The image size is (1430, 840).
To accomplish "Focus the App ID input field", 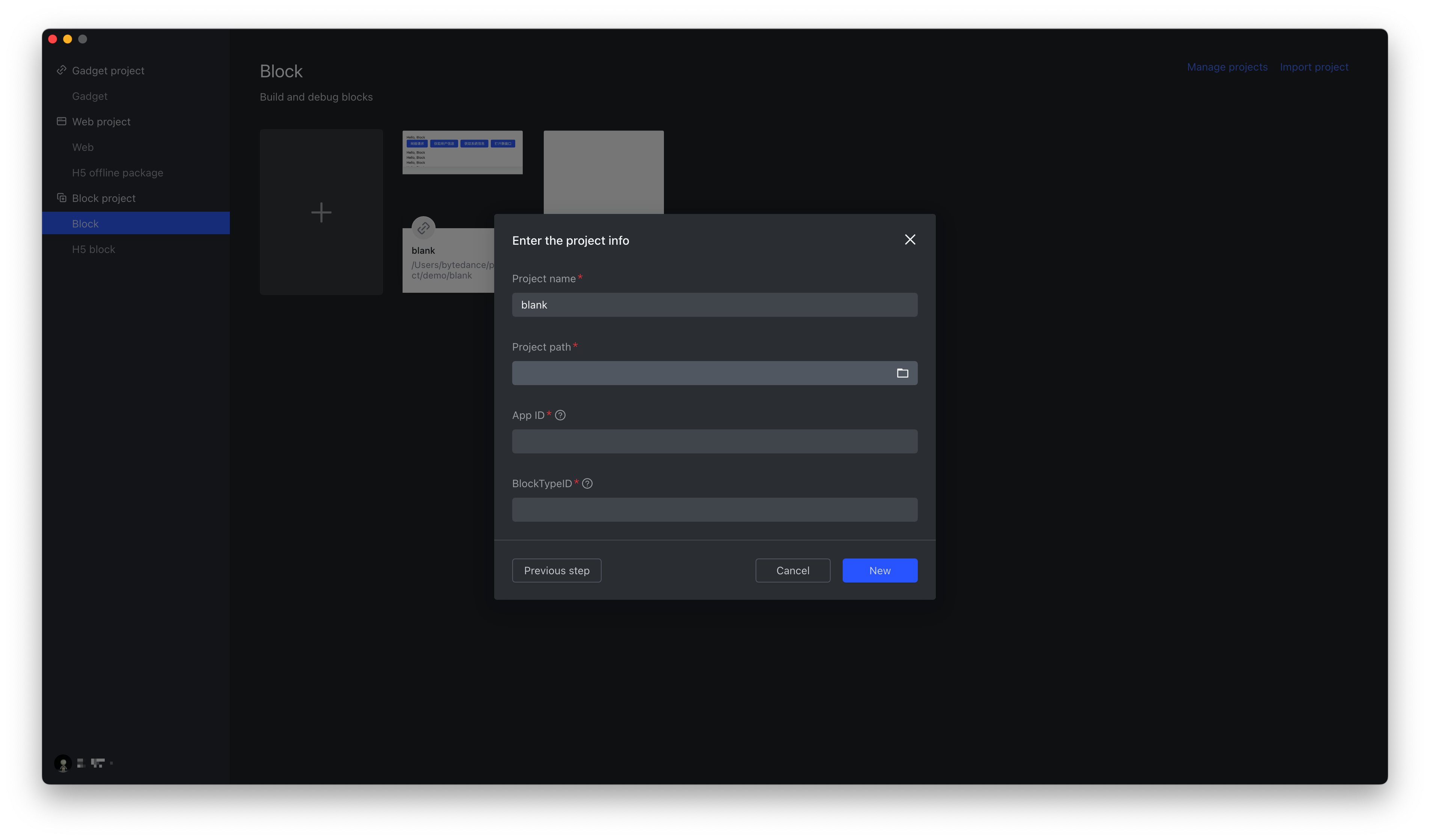I will coord(714,441).
